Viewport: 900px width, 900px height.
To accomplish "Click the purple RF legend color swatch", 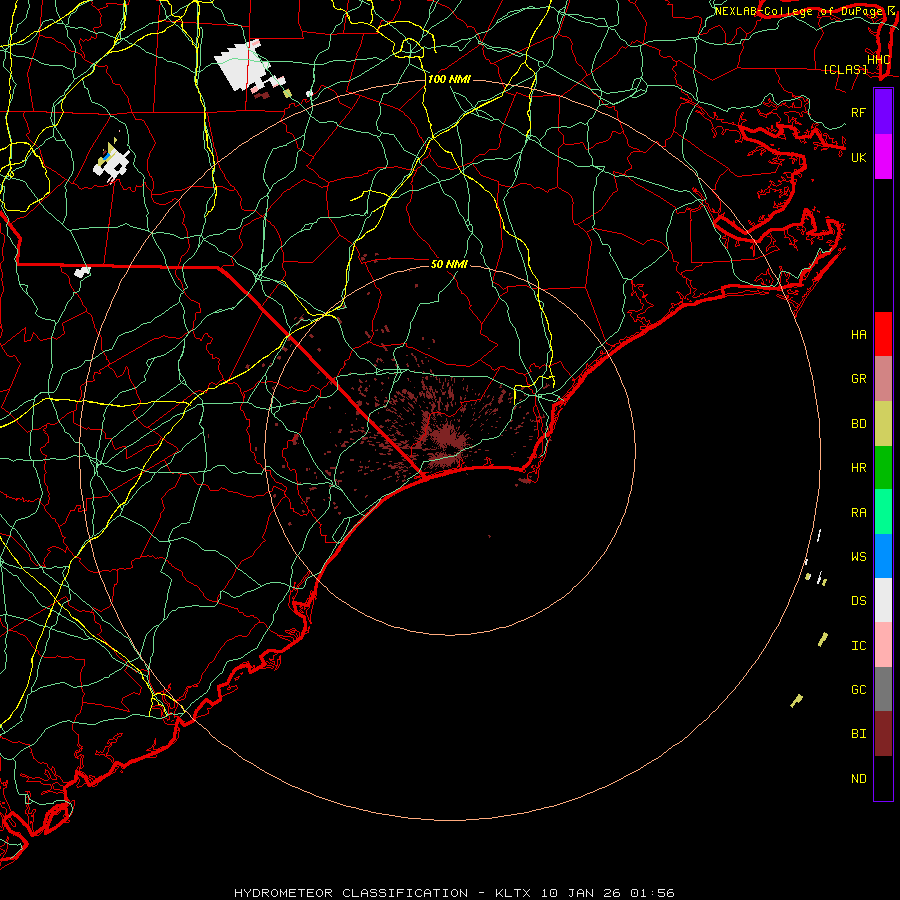I will point(883,112).
